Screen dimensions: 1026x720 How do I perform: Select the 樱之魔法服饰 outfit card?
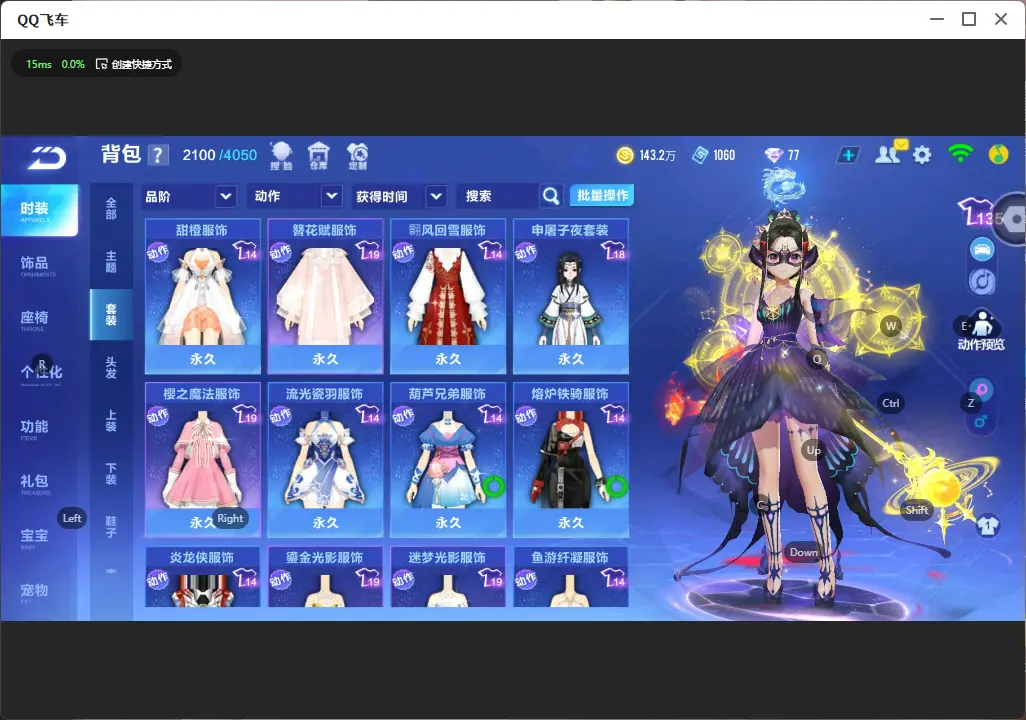click(203, 459)
